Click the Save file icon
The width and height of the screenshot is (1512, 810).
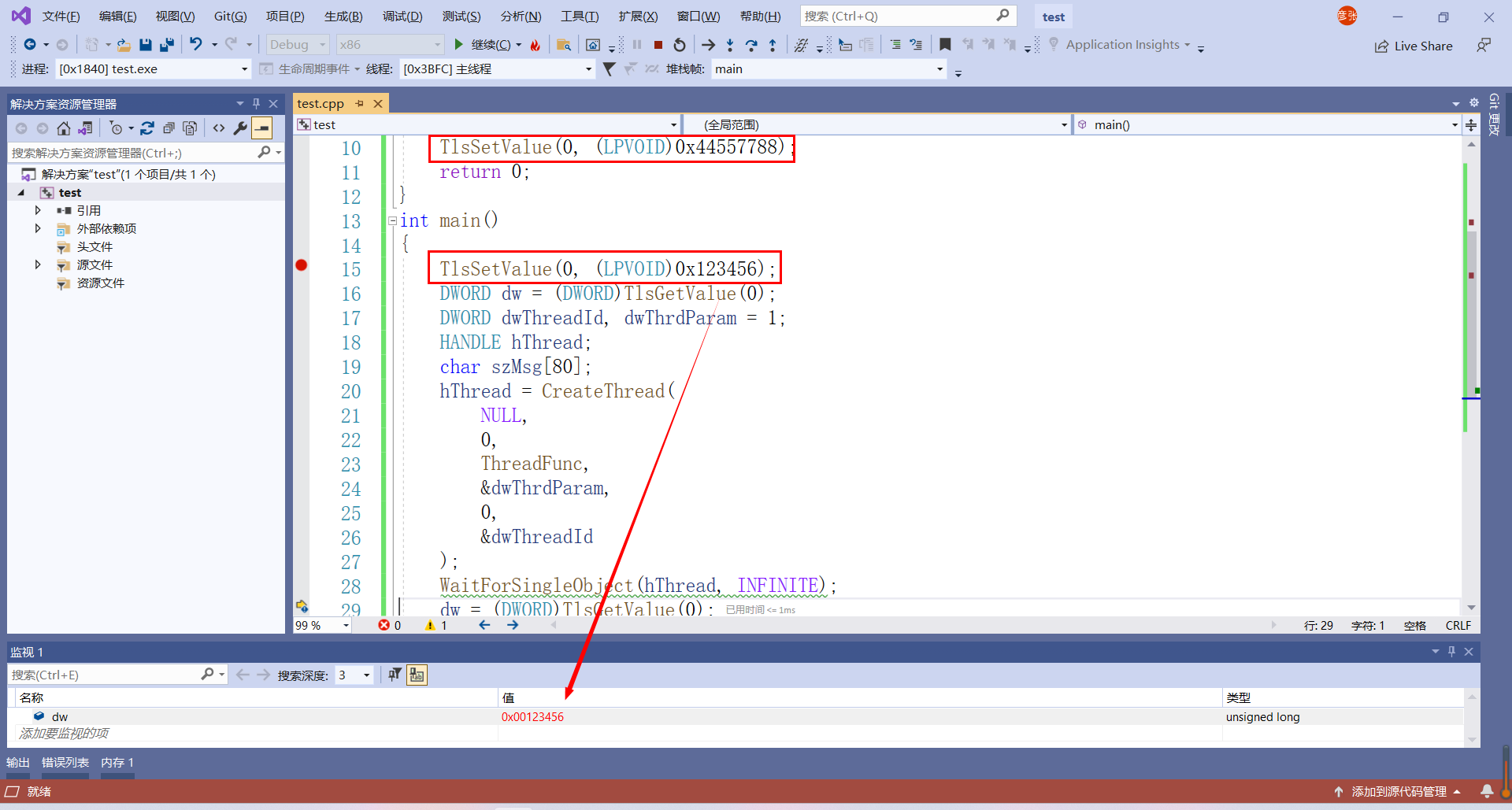[x=145, y=45]
